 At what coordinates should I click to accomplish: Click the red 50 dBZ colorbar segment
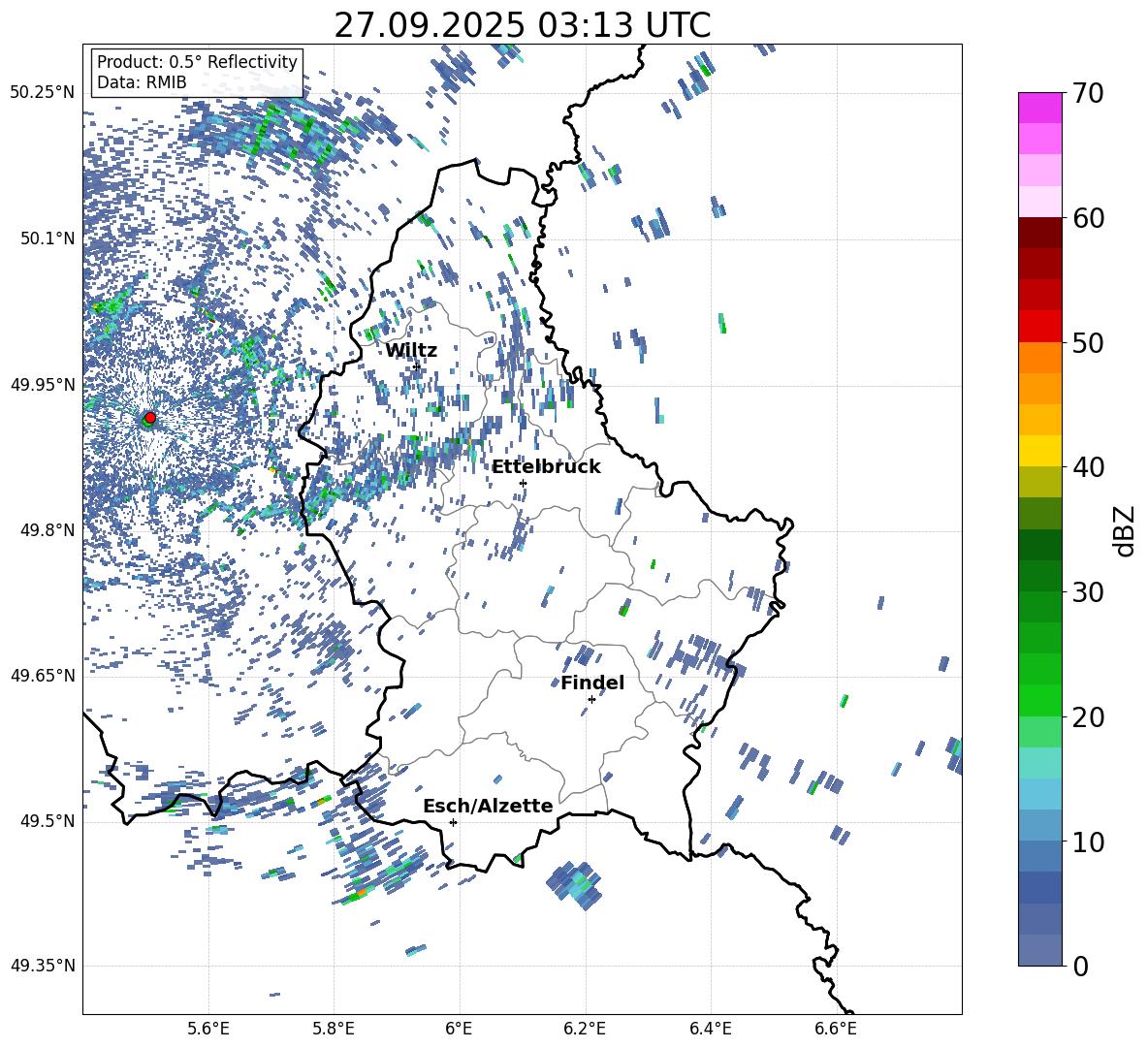(x=1039, y=327)
